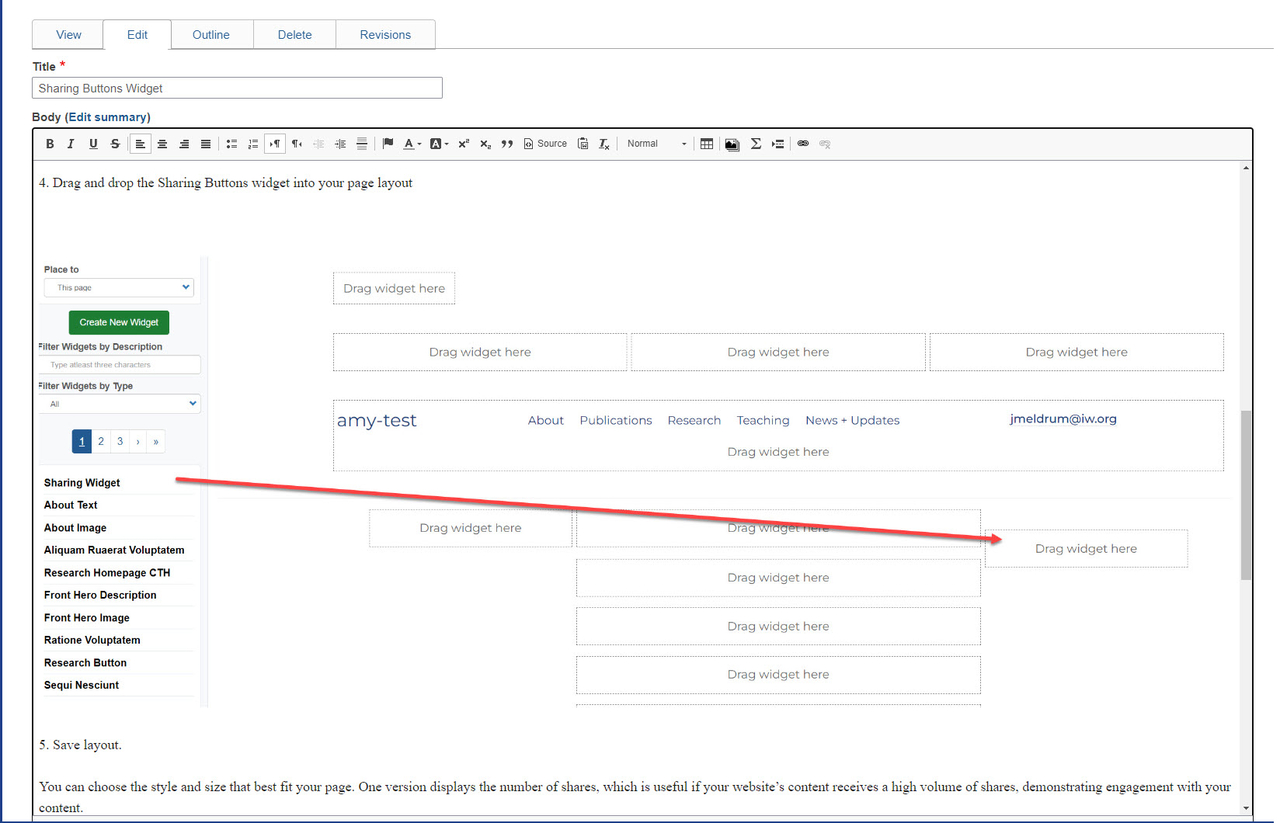Insert a bulleted list
The width and height of the screenshot is (1280, 823).
coord(231,144)
